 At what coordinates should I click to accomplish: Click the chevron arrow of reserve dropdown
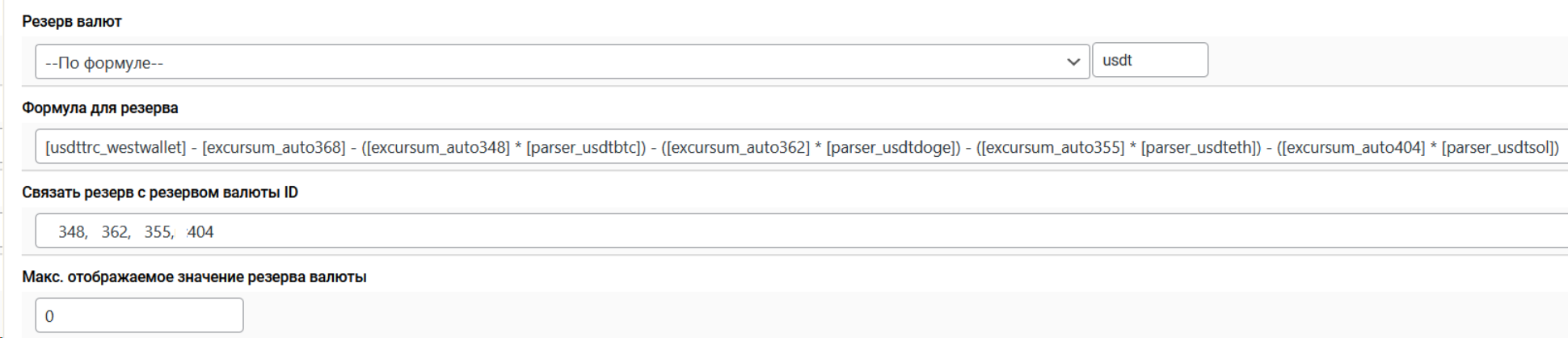tap(1073, 62)
